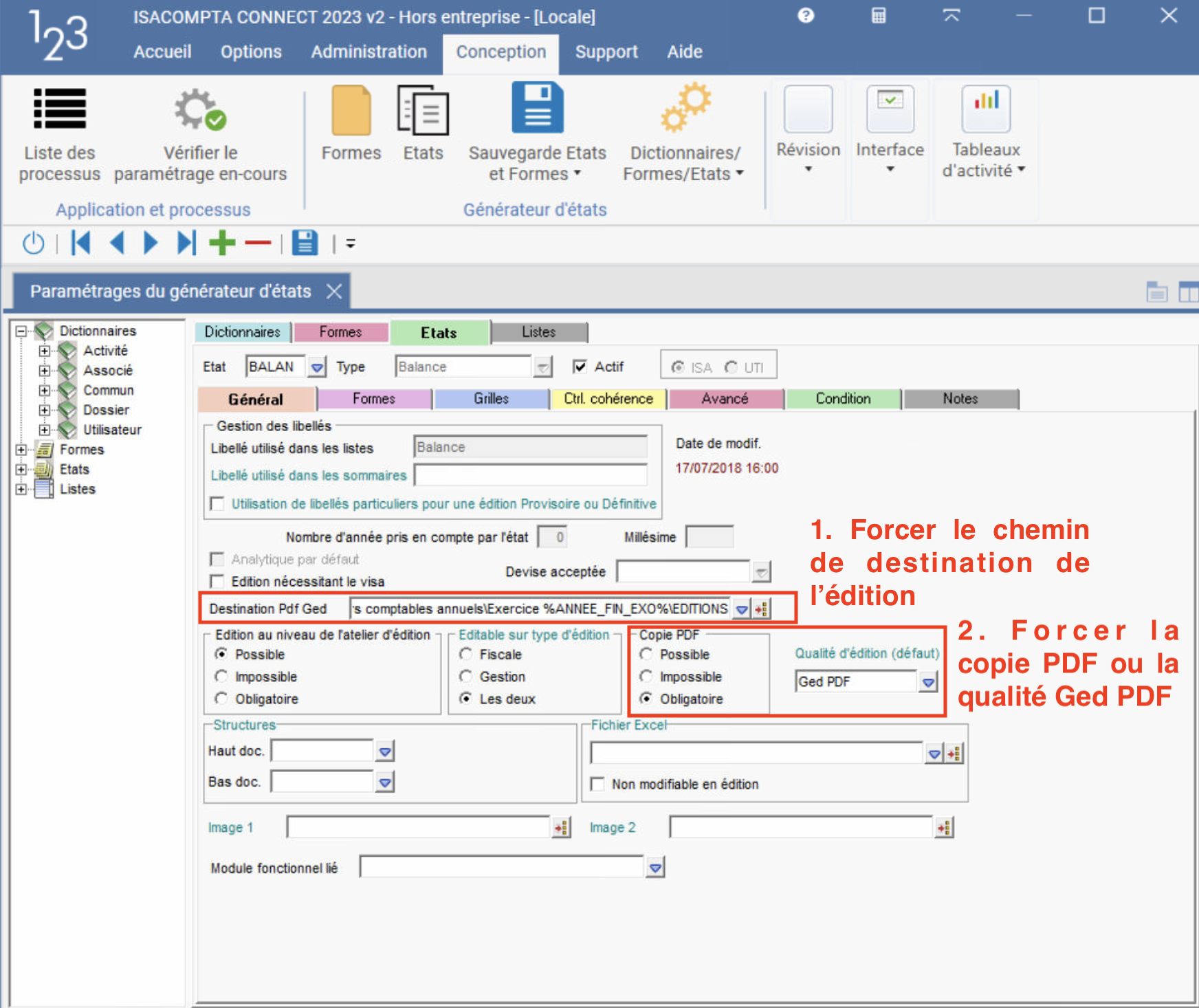Switch to the Listes top tab
Screen dimensions: 1199x1008
tap(539, 332)
